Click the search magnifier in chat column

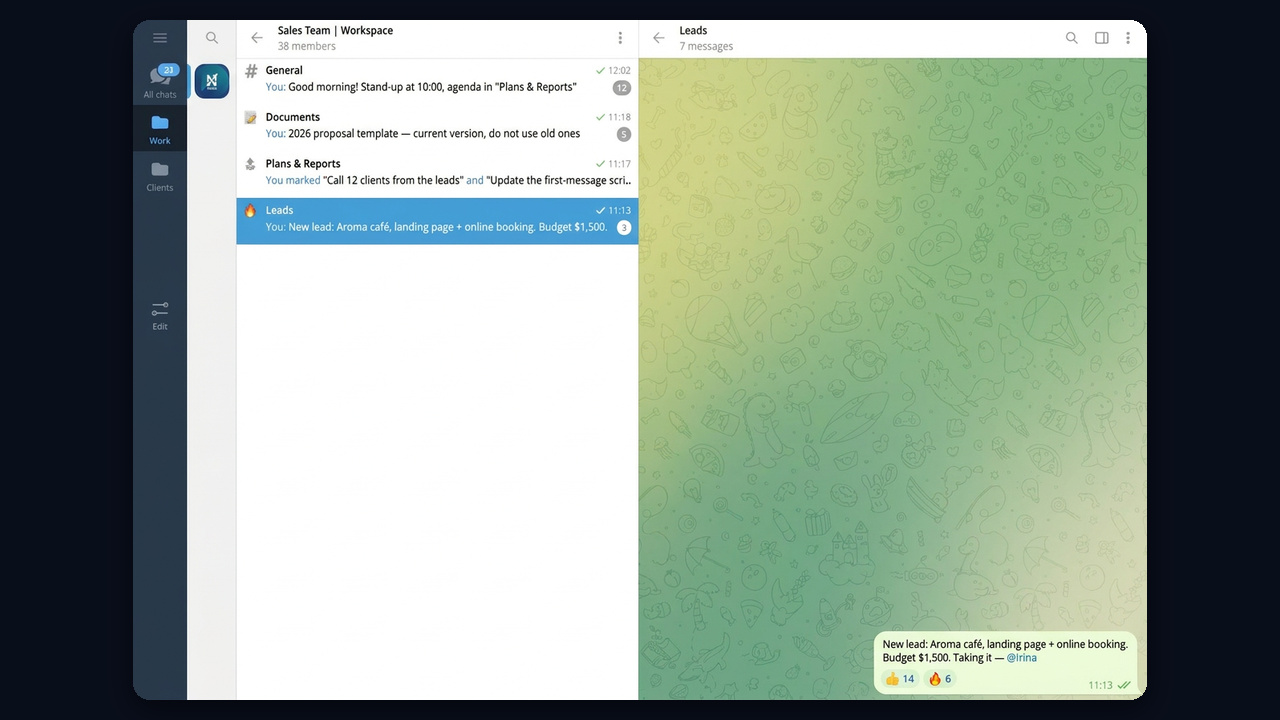(212, 38)
